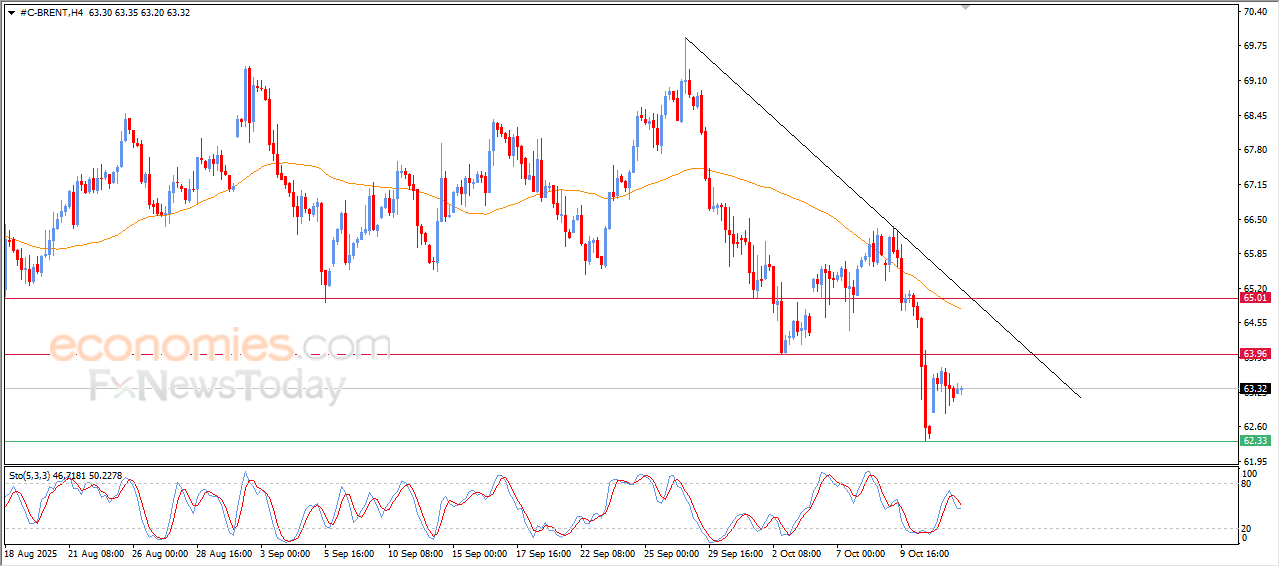Click the red 63.96 price tag
Viewport: 1280px width, 567px height.
tap(1254, 354)
